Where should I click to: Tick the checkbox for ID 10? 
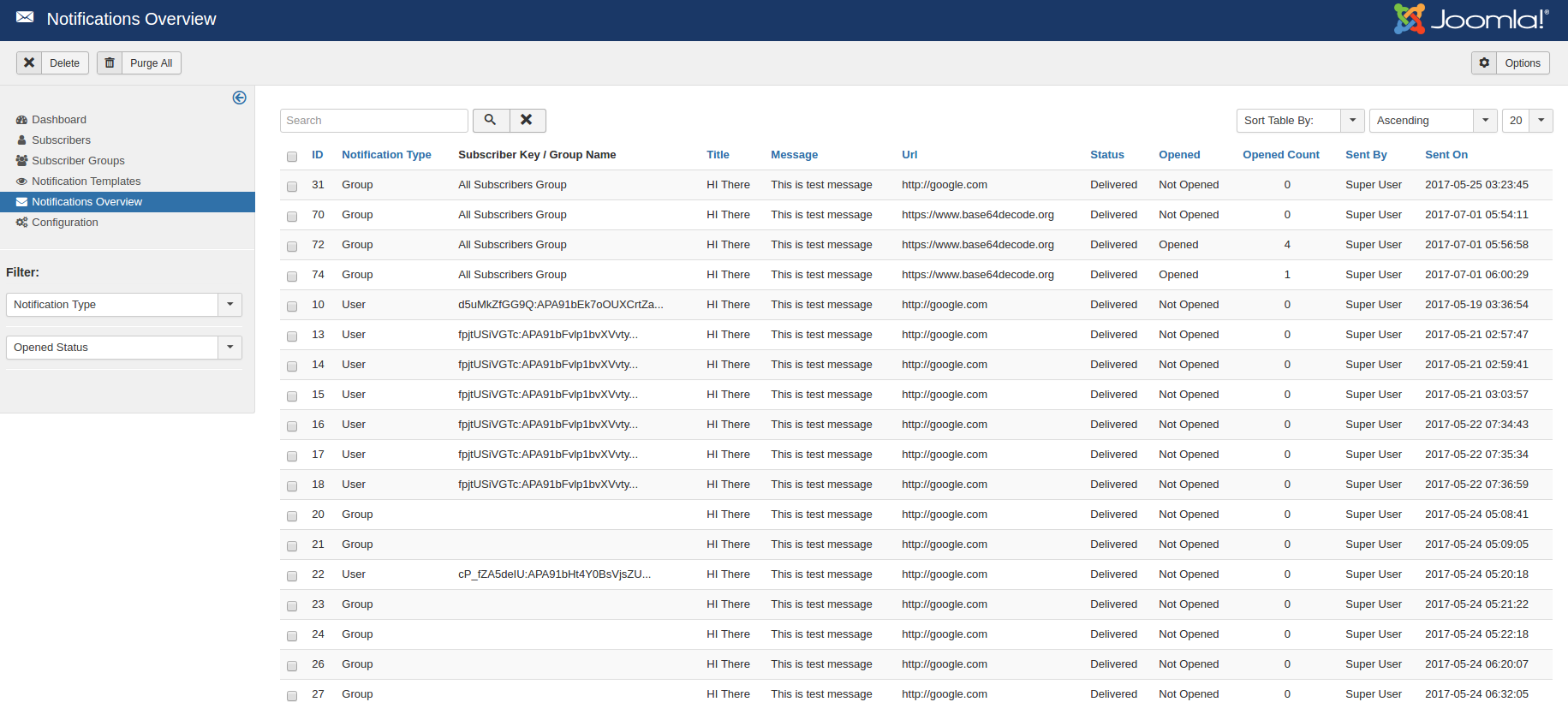point(292,306)
